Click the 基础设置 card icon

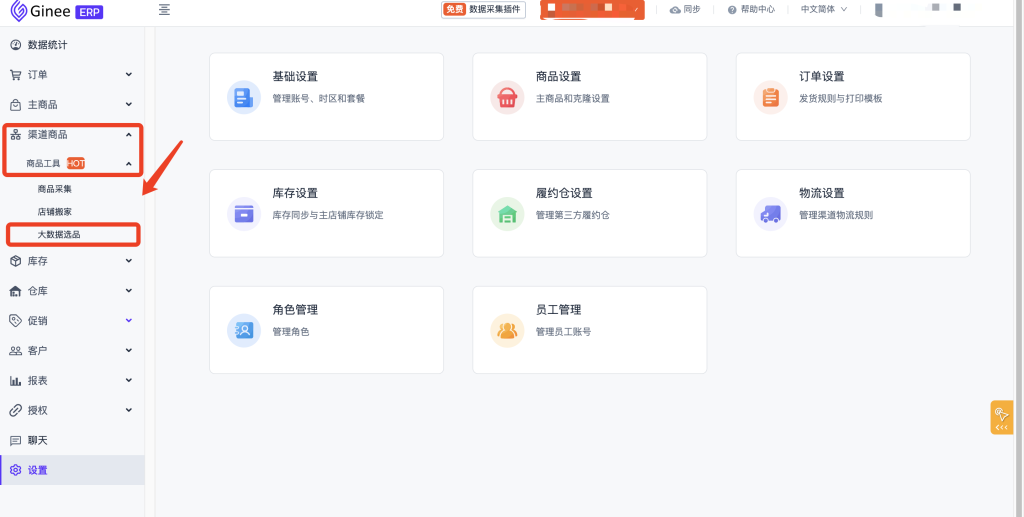coord(244,97)
